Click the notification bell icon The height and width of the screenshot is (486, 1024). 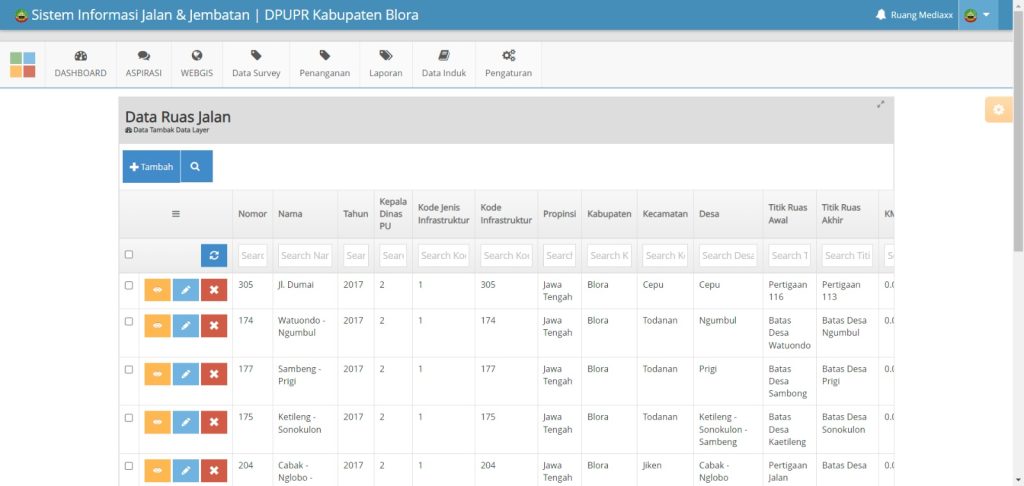coord(880,14)
